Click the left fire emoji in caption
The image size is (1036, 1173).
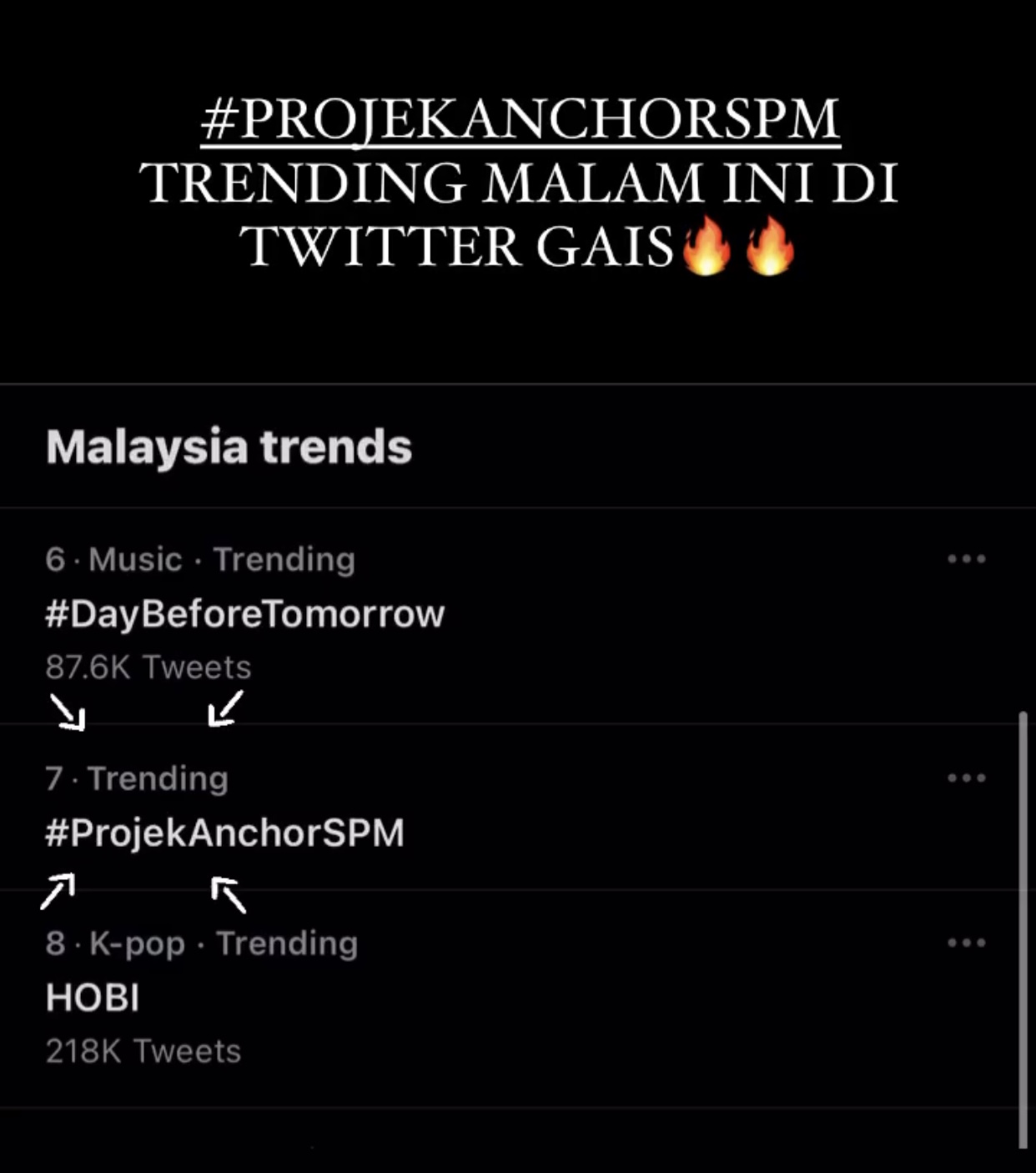pyautogui.click(x=706, y=246)
